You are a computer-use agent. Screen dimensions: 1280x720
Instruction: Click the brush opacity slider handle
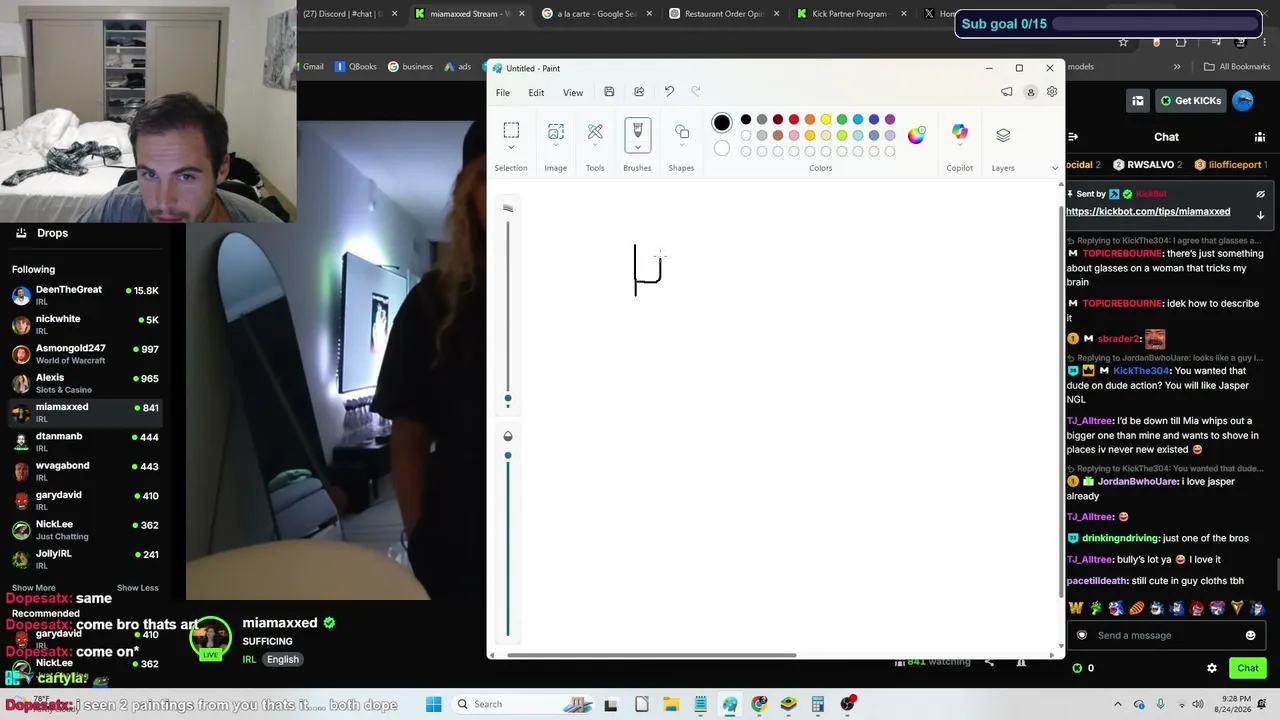pos(508,456)
